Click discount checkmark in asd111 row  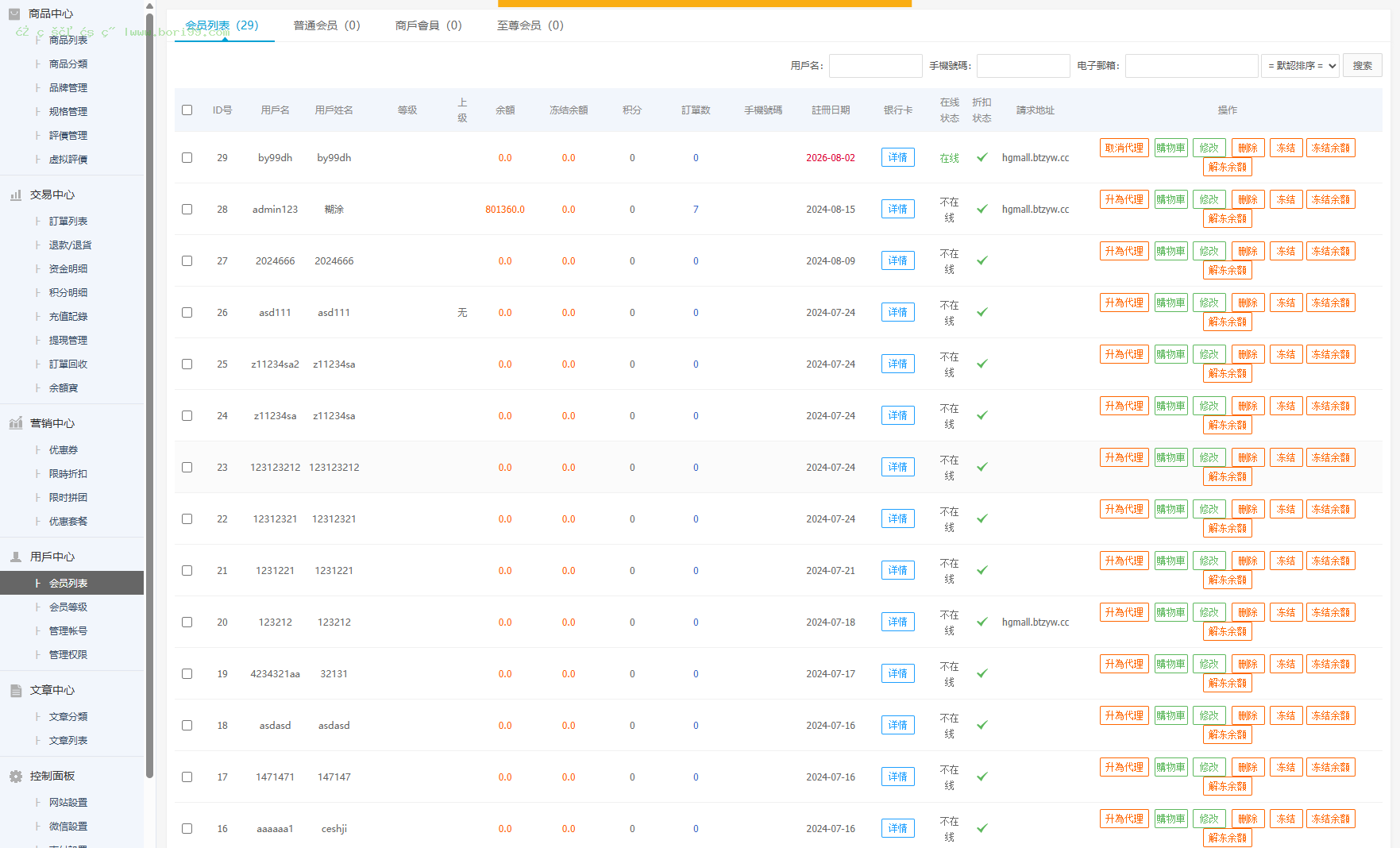point(982,312)
